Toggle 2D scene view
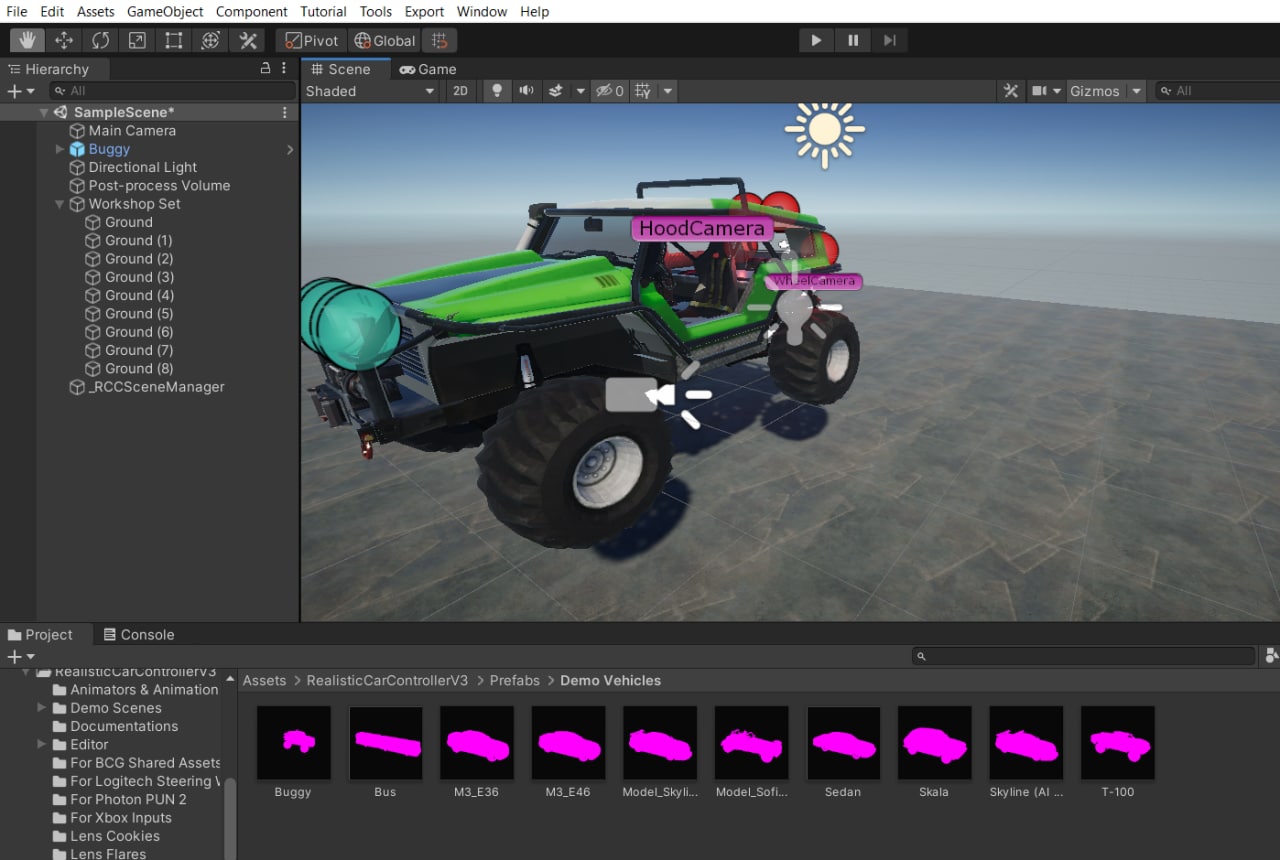The image size is (1280, 860). pyautogui.click(x=460, y=91)
